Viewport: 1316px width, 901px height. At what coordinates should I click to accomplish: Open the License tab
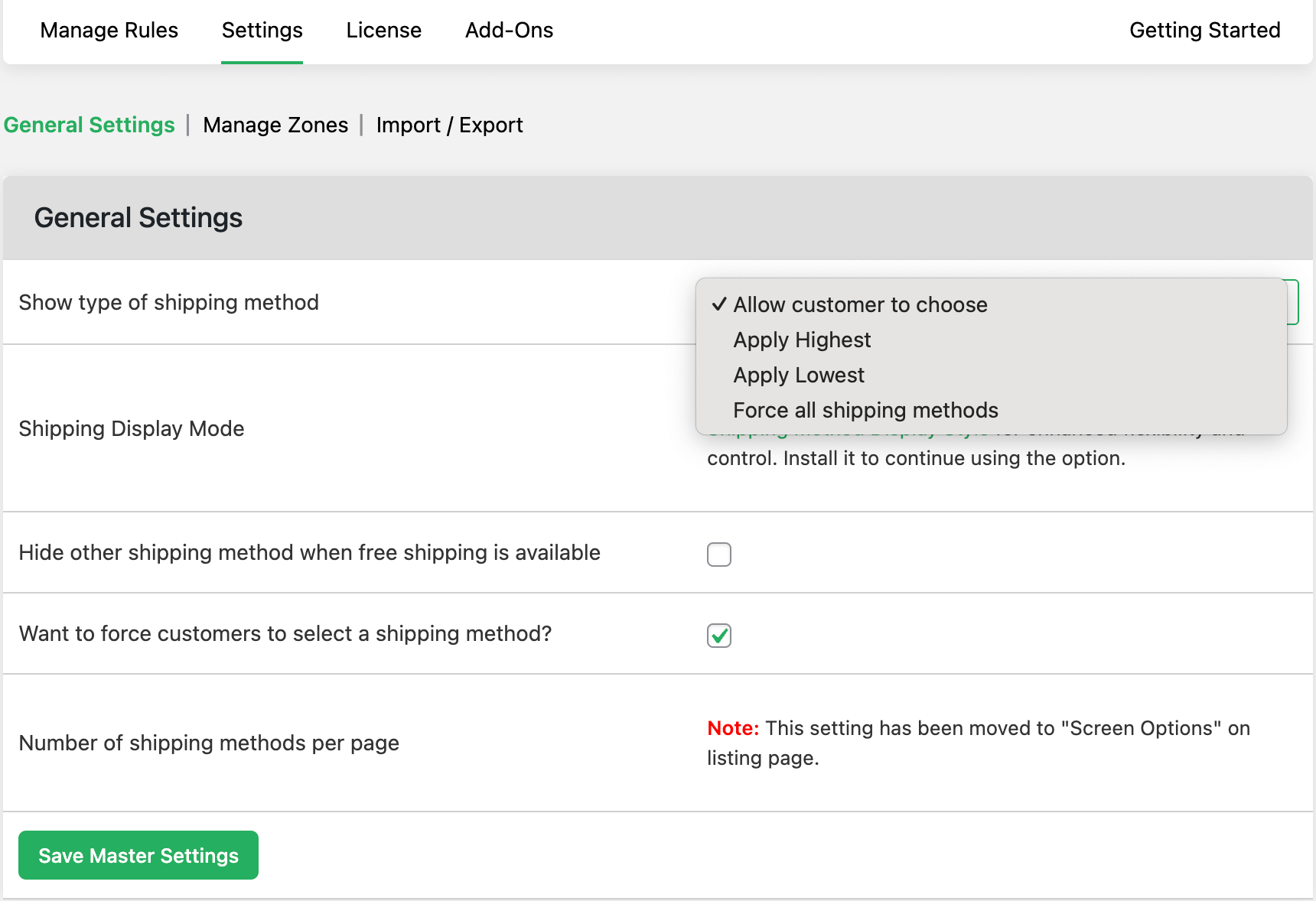pos(383,31)
